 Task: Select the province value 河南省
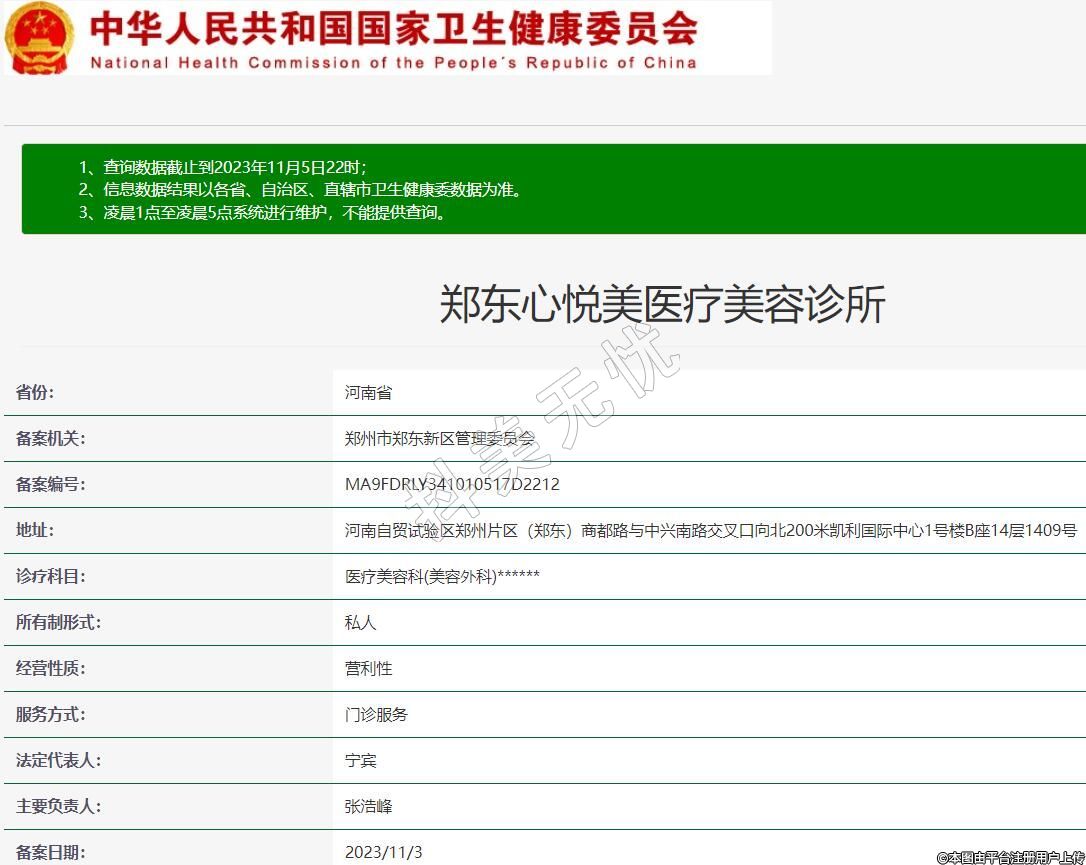[368, 393]
